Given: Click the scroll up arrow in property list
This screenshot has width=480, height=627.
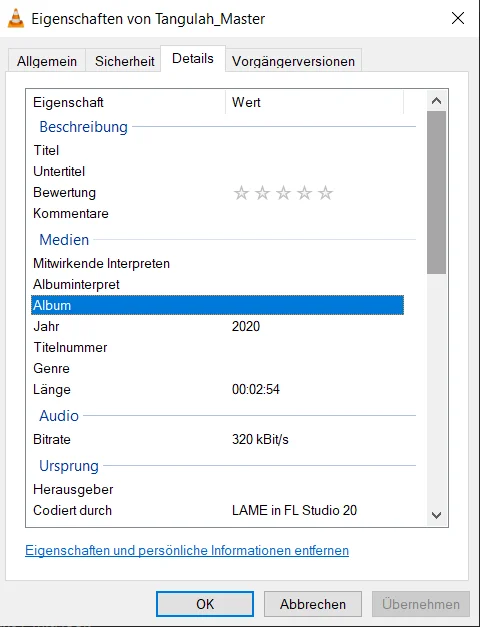Looking at the screenshot, I should pos(436,101).
